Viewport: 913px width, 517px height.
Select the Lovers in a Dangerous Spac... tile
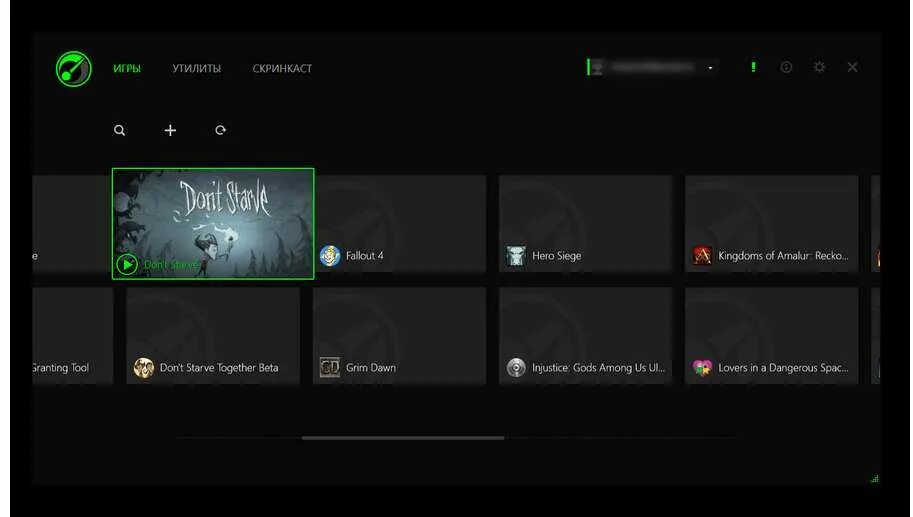pos(772,335)
